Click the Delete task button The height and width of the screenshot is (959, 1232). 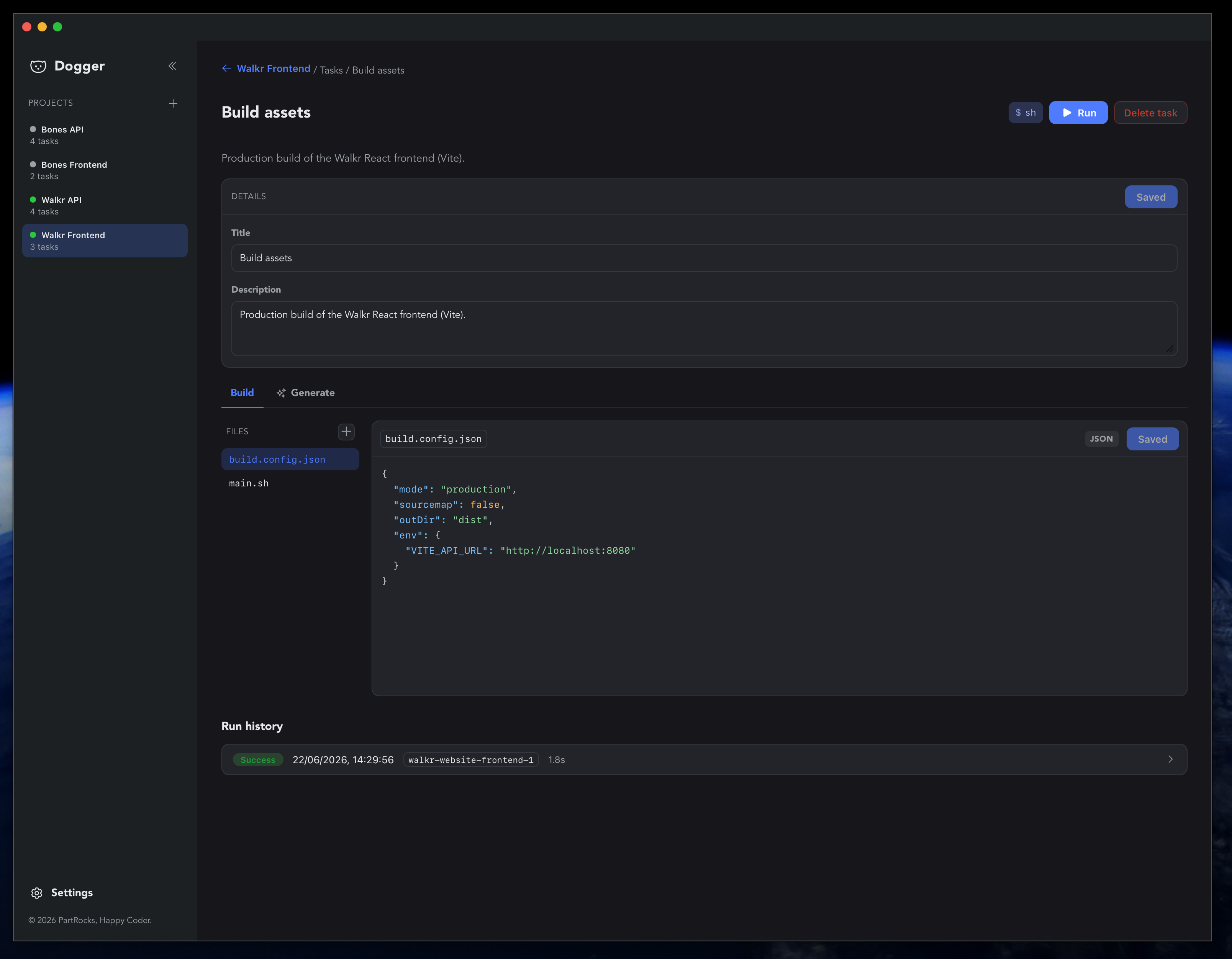[1150, 113]
